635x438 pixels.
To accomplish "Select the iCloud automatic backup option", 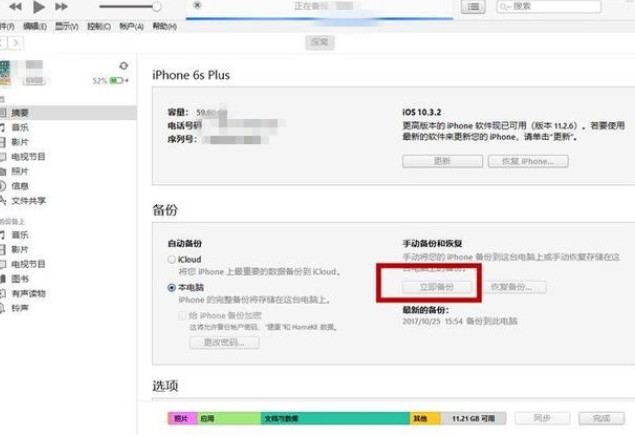I will pos(172,259).
